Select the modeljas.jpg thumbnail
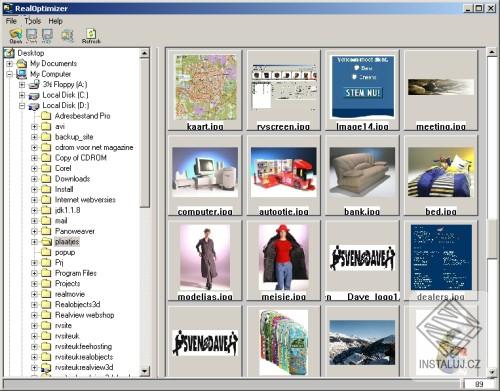The image size is (500, 391). pyautogui.click(x=205, y=257)
